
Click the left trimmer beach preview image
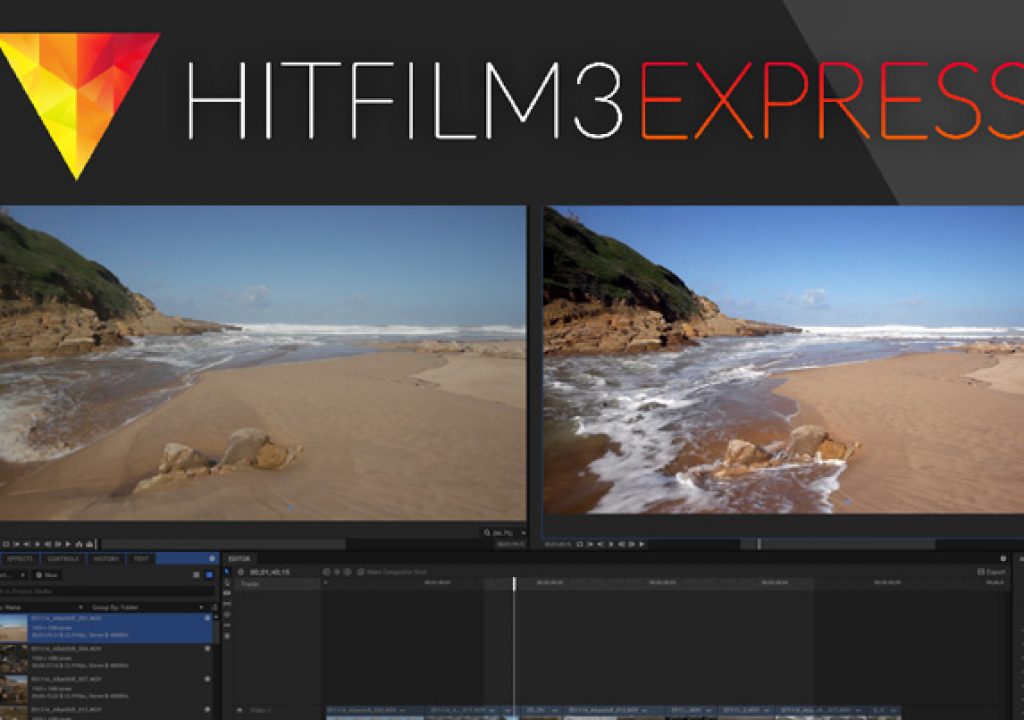pos(263,363)
